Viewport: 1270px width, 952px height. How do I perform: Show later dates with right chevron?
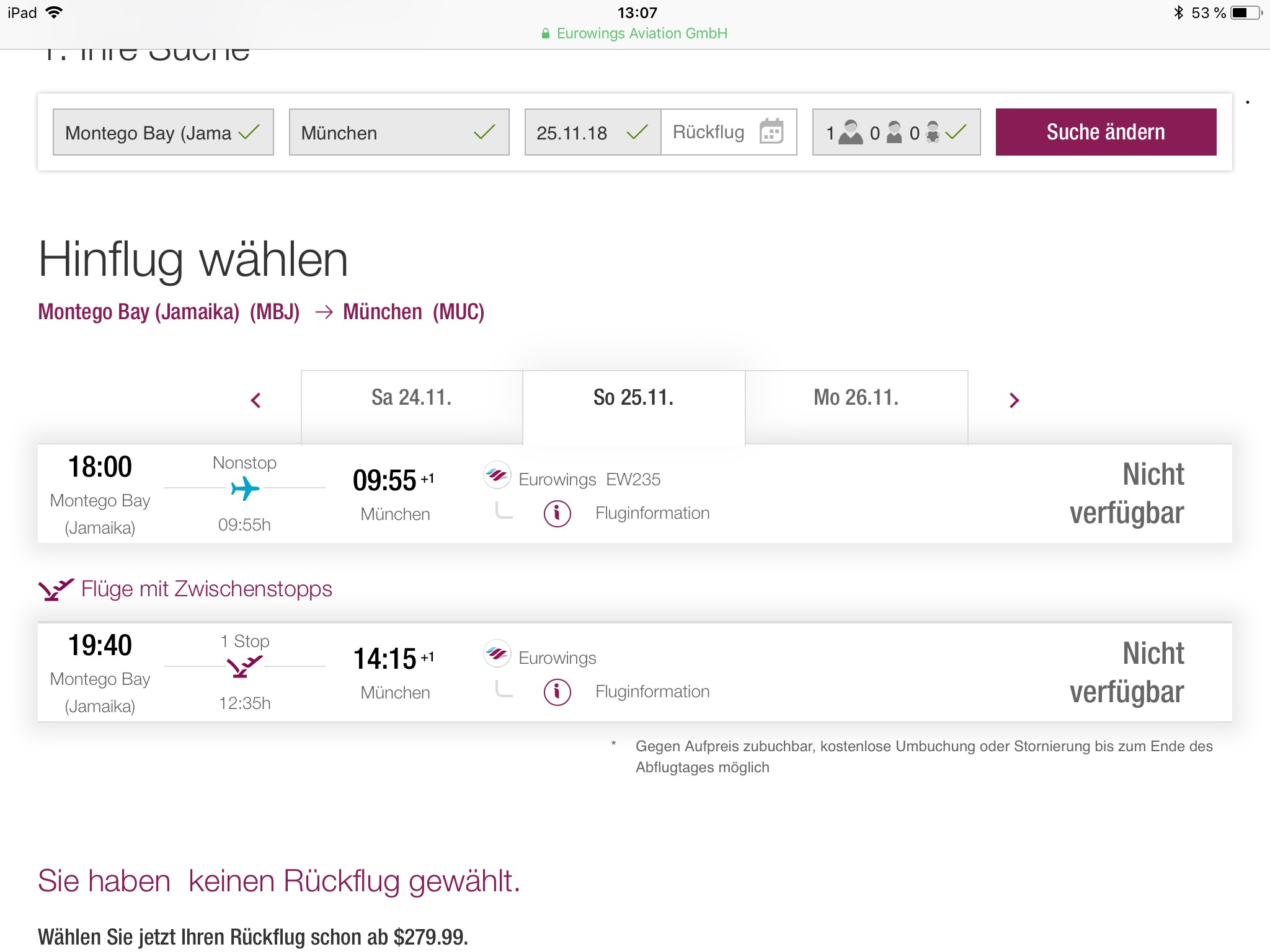coord(1014,400)
